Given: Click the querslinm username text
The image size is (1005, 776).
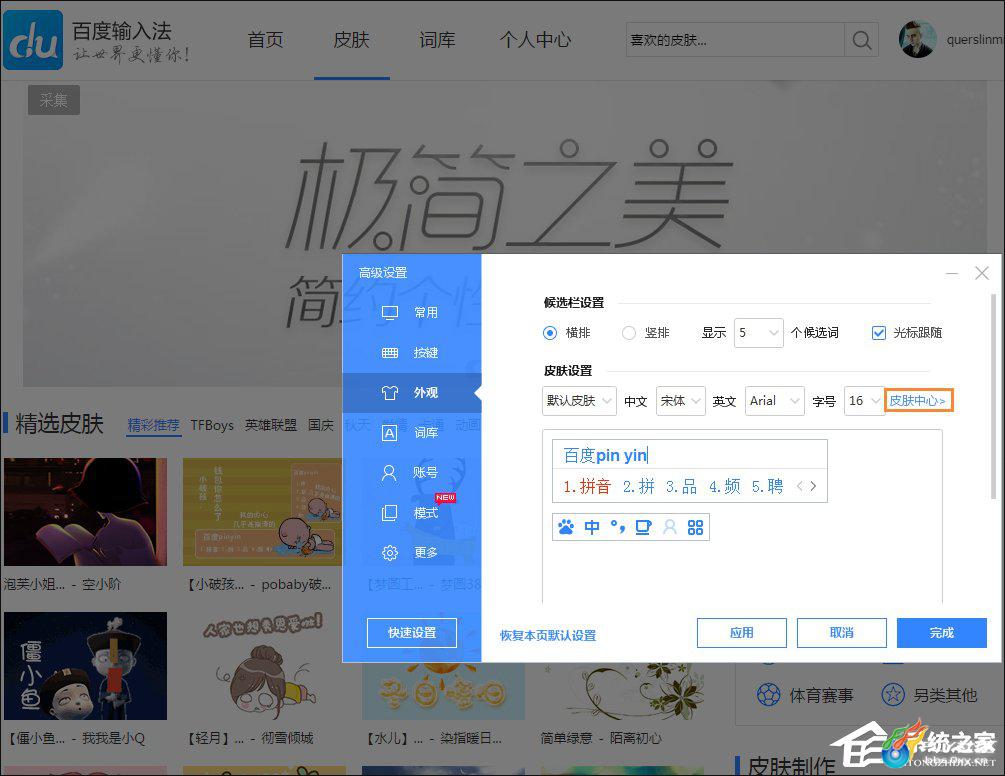Looking at the screenshot, I should pyautogui.click(x=975, y=40).
